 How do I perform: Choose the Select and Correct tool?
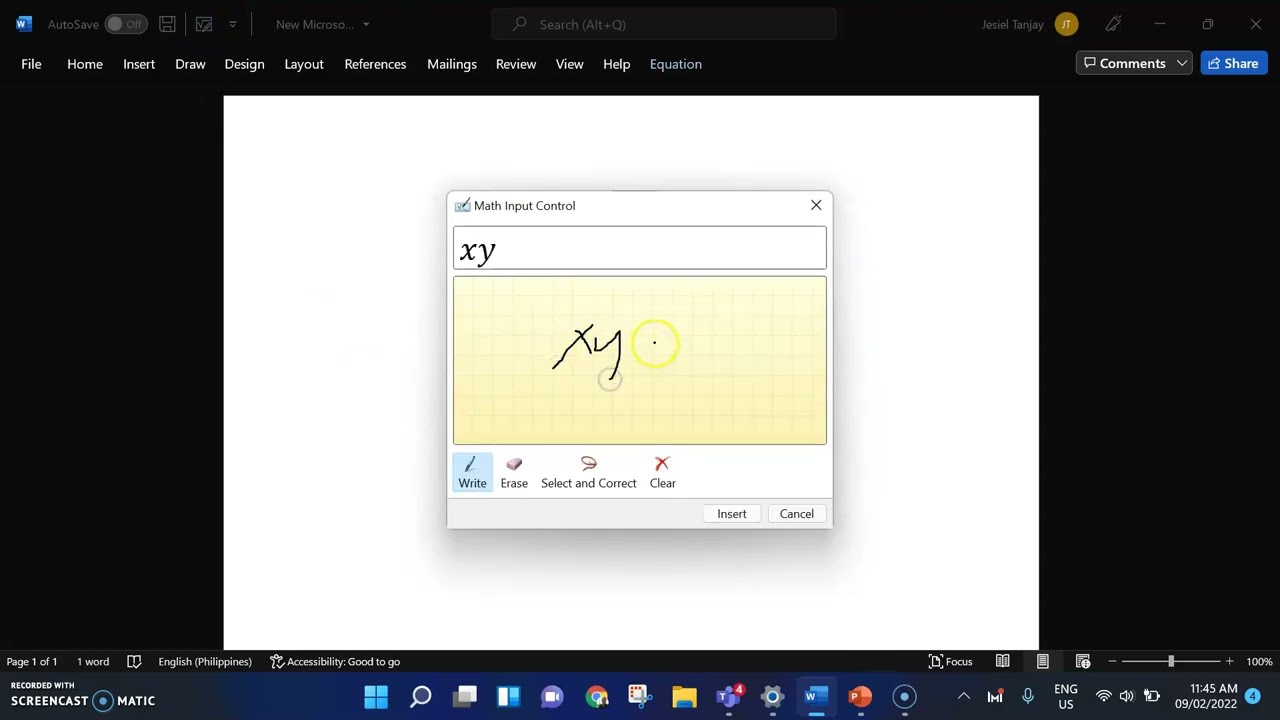(588, 472)
